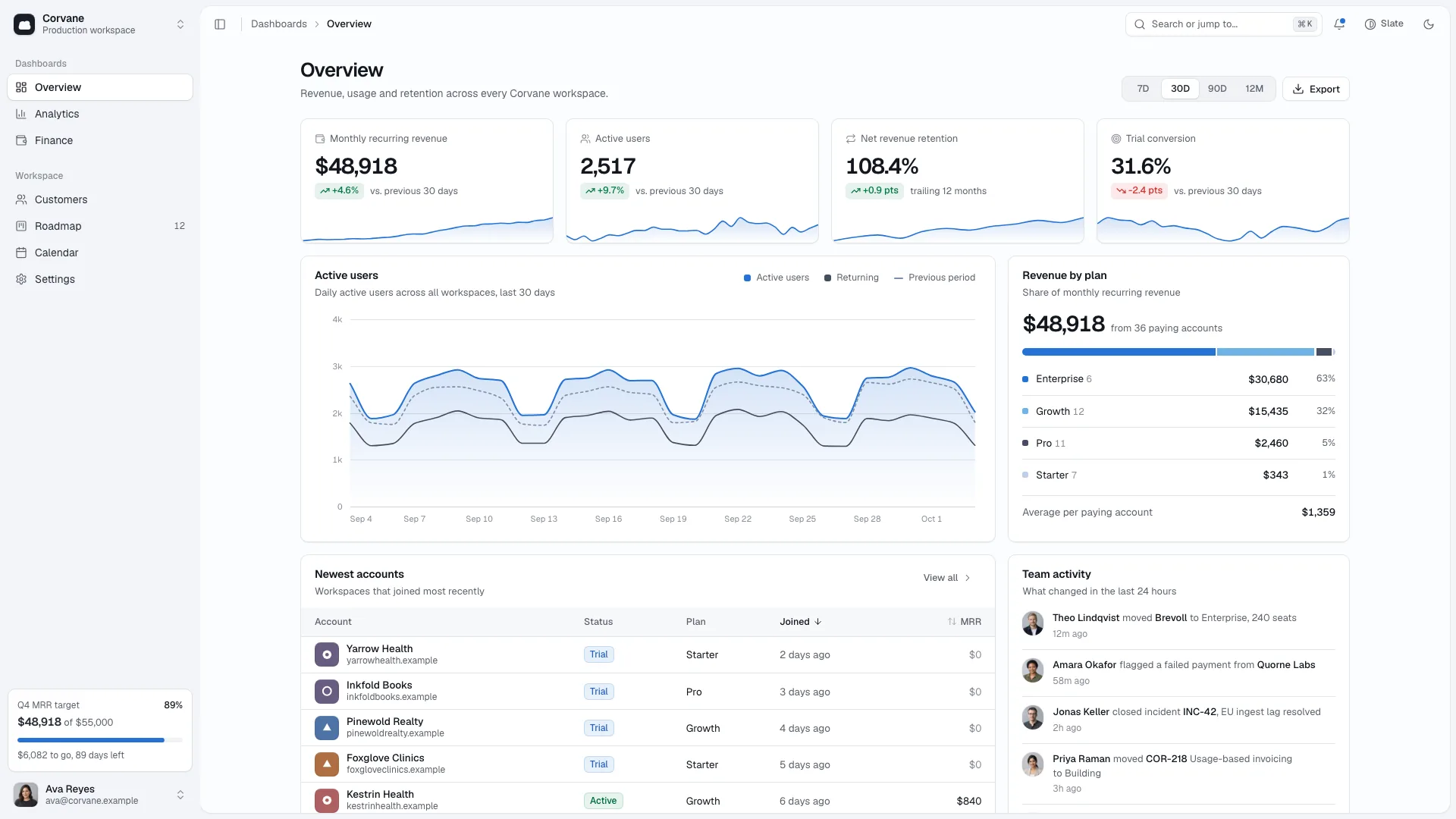1456x819 pixels.
Task: Sort table by MRR column
Action: pyautogui.click(x=964, y=622)
